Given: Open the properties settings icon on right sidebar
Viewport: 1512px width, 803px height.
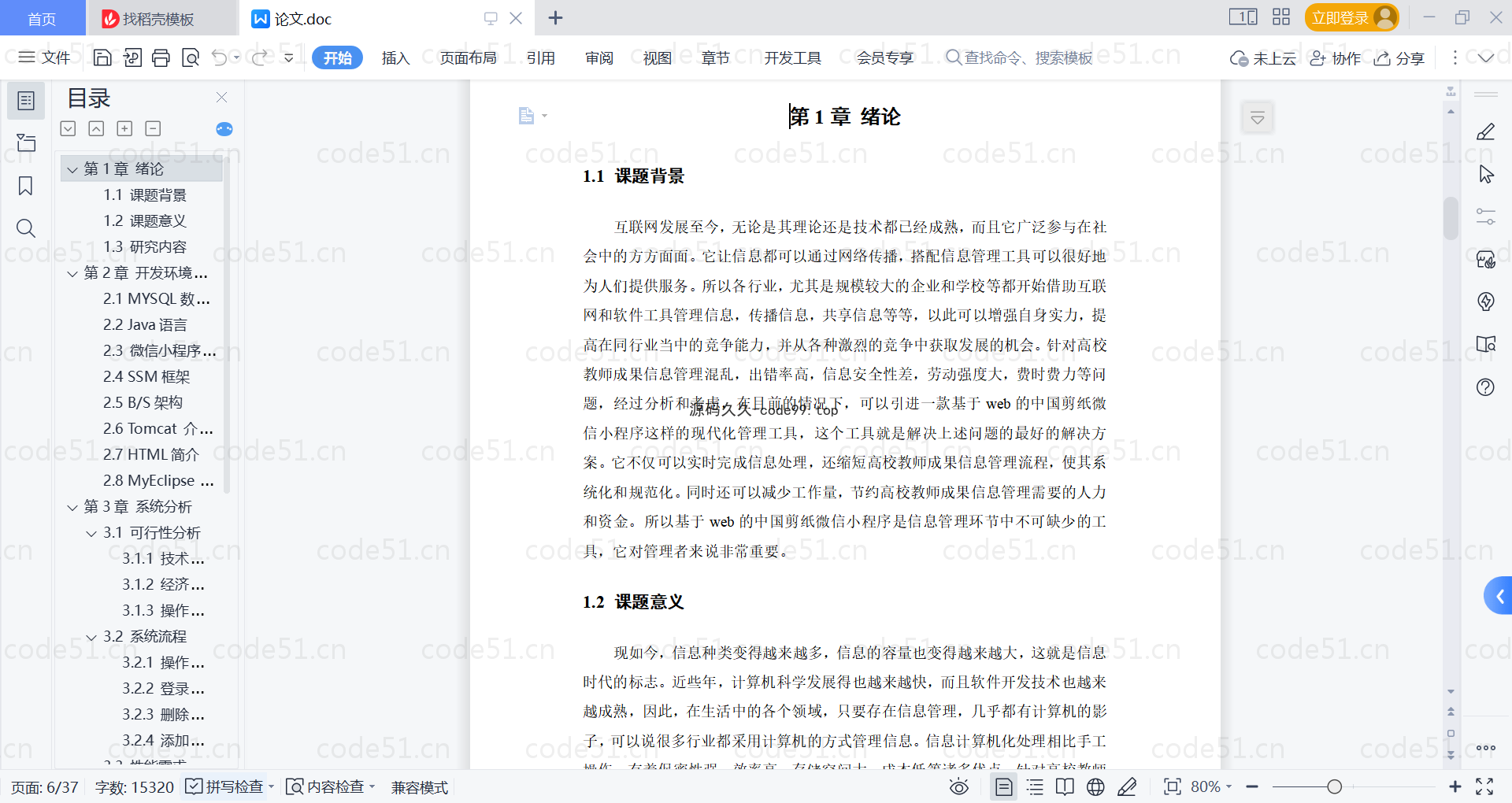Looking at the screenshot, I should click(x=1486, y=216).
